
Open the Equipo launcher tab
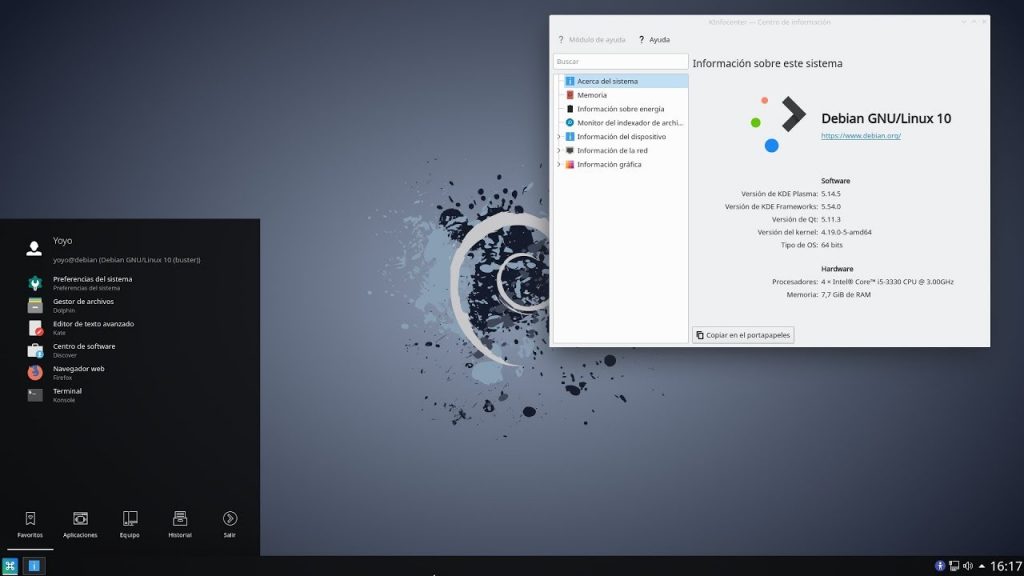(x=130, y=524)
